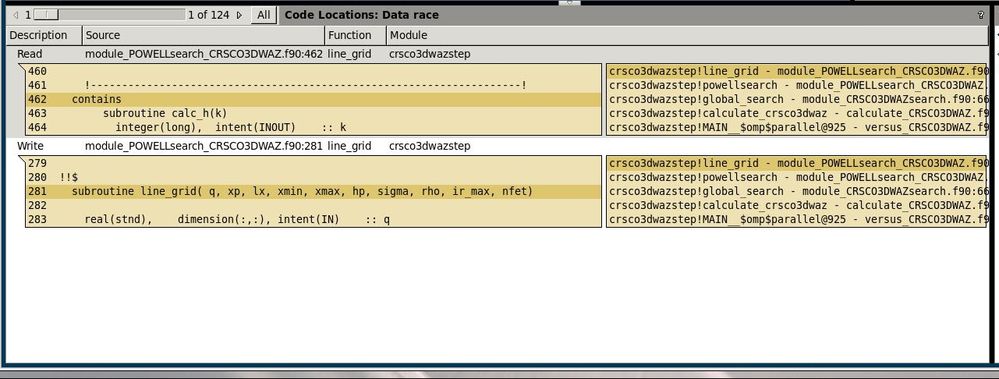Go to previous code location with left arrow
Viewport: 999px width, 379px height.
tap(16, 15)
